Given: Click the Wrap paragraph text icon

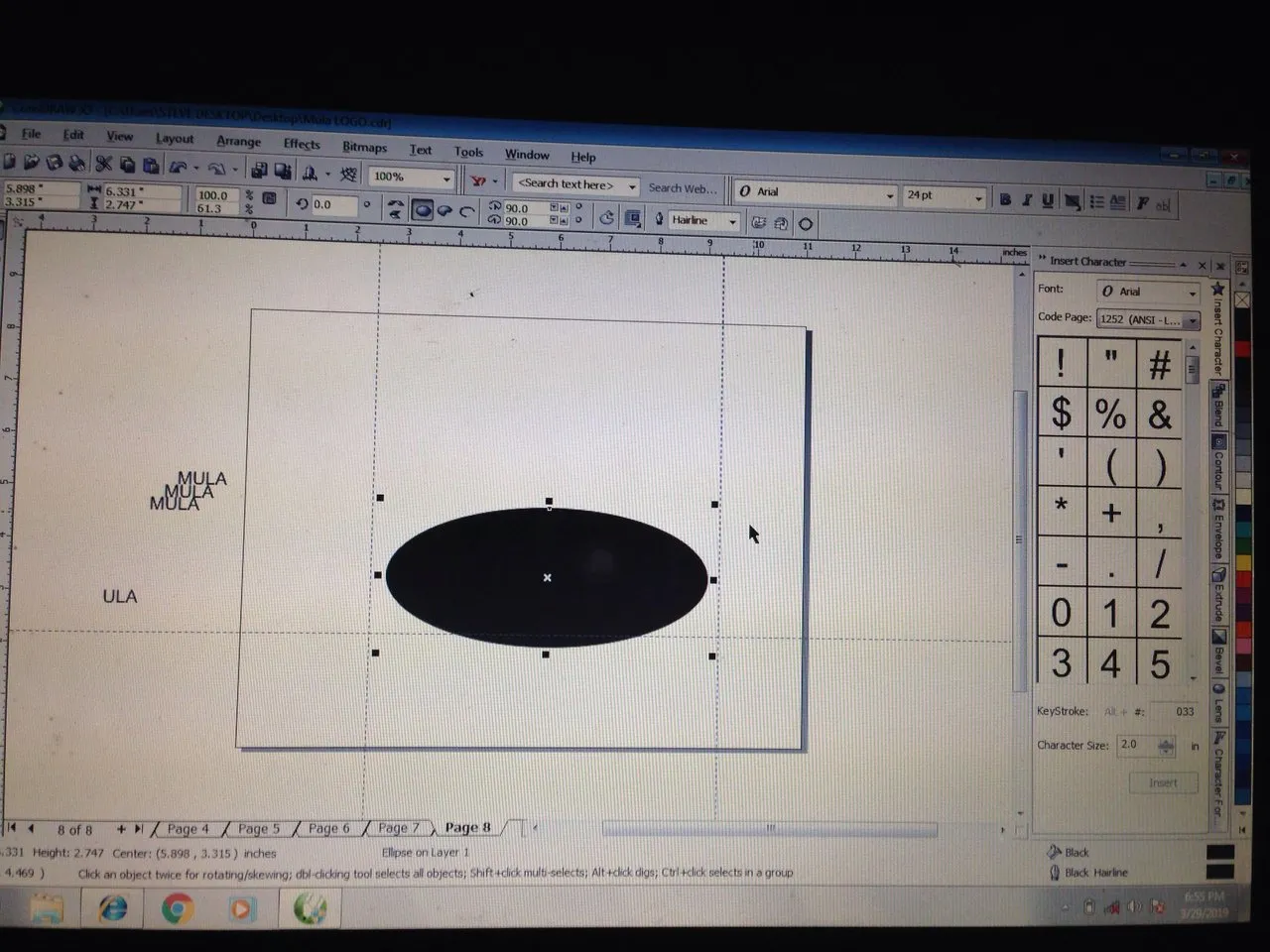Looking at the screenshot, I should (632, 218).
